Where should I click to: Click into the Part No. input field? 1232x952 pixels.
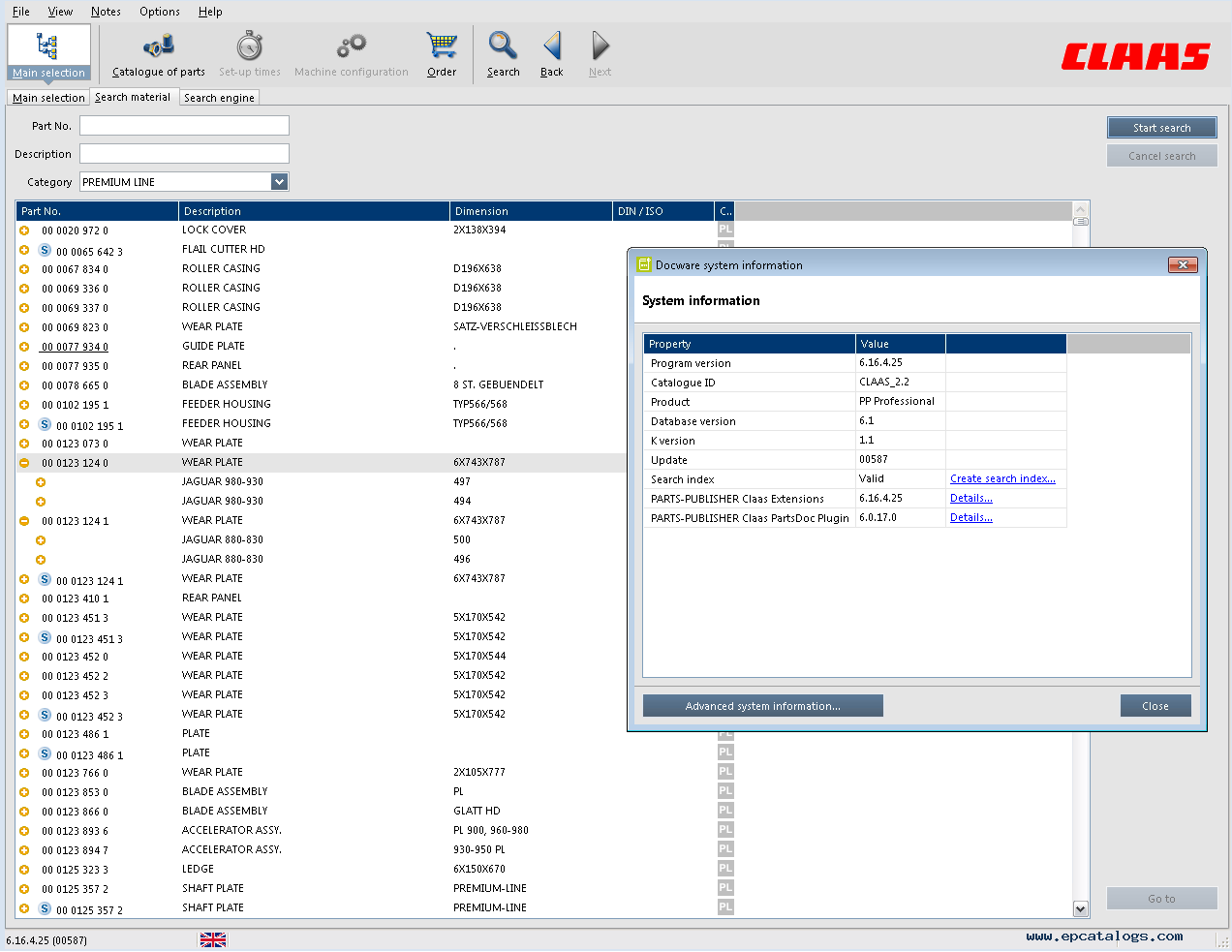point(184,126)
